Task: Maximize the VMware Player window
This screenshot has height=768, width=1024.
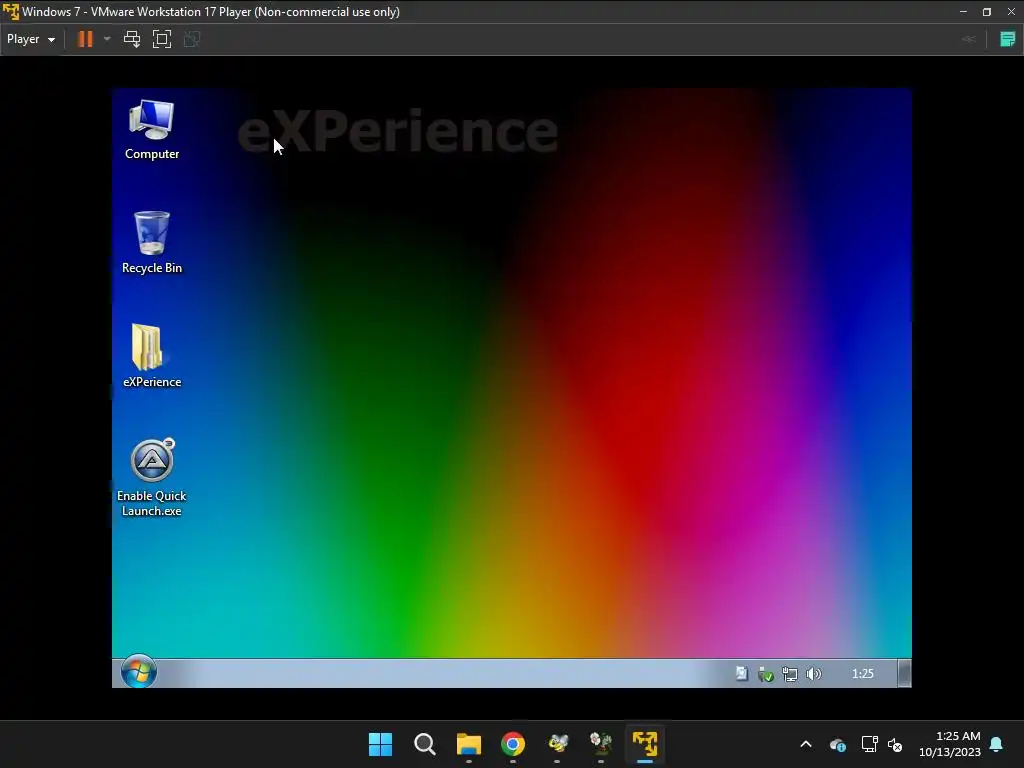Action: (x=987, y=12)
